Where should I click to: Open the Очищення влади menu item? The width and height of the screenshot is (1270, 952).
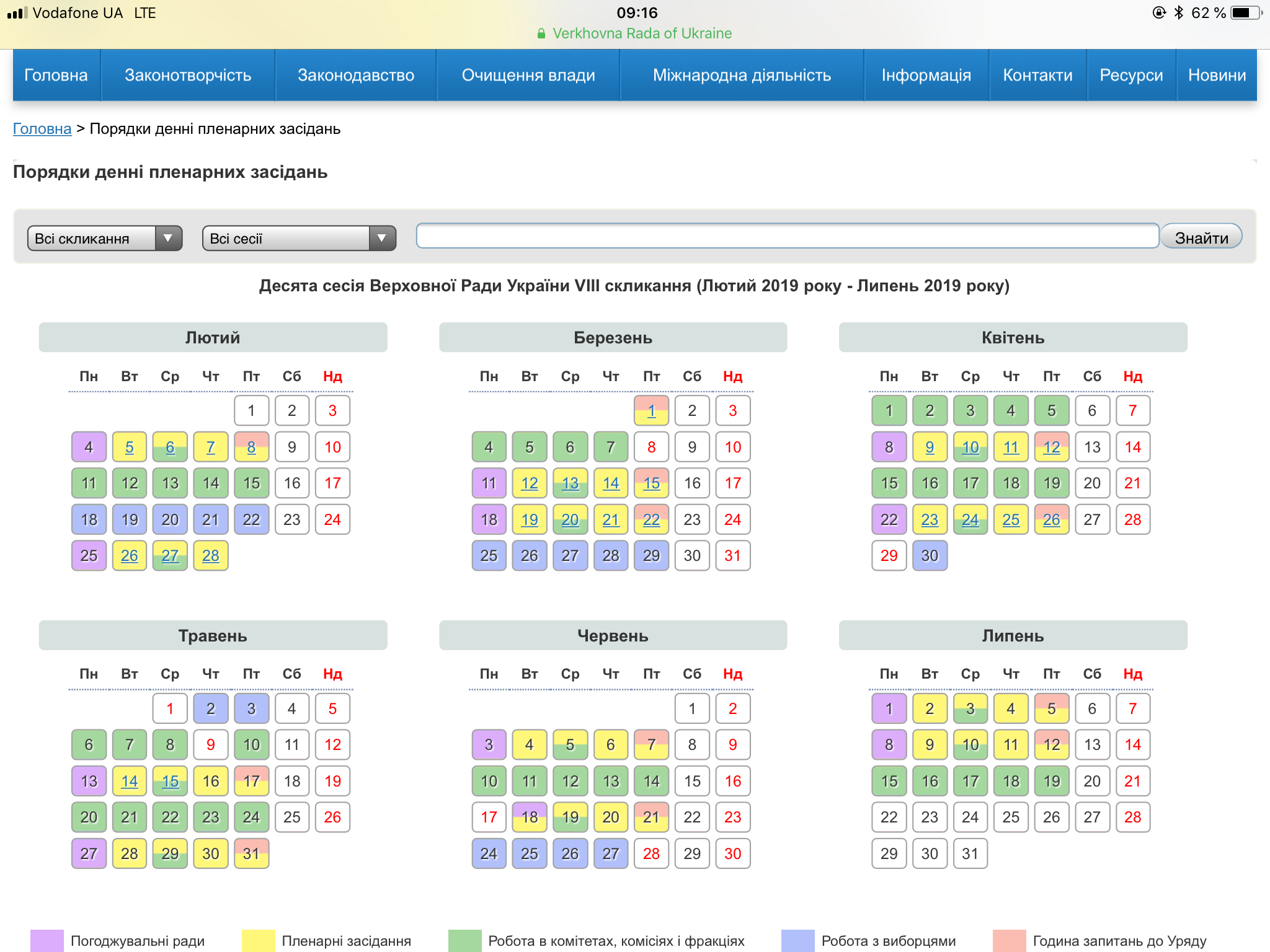528,75
